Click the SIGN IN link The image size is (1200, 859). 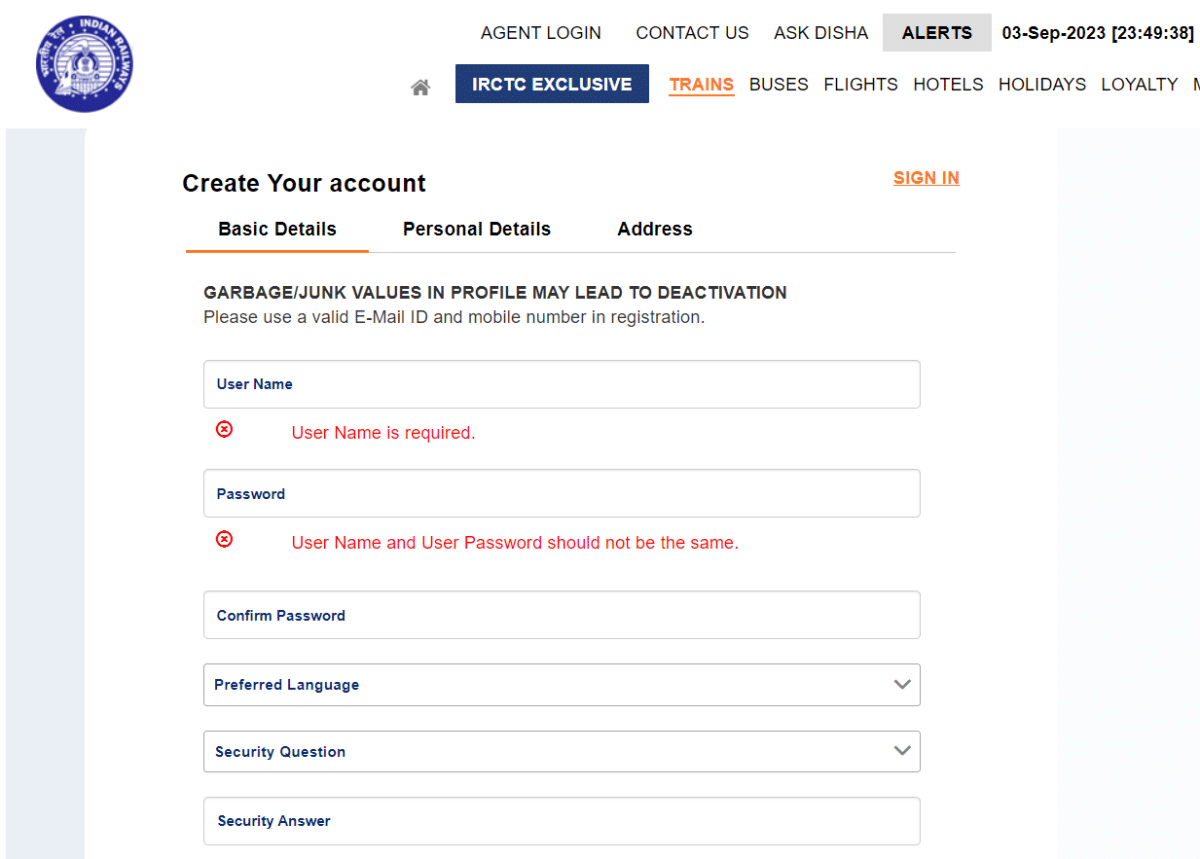(x=926, y=178)
